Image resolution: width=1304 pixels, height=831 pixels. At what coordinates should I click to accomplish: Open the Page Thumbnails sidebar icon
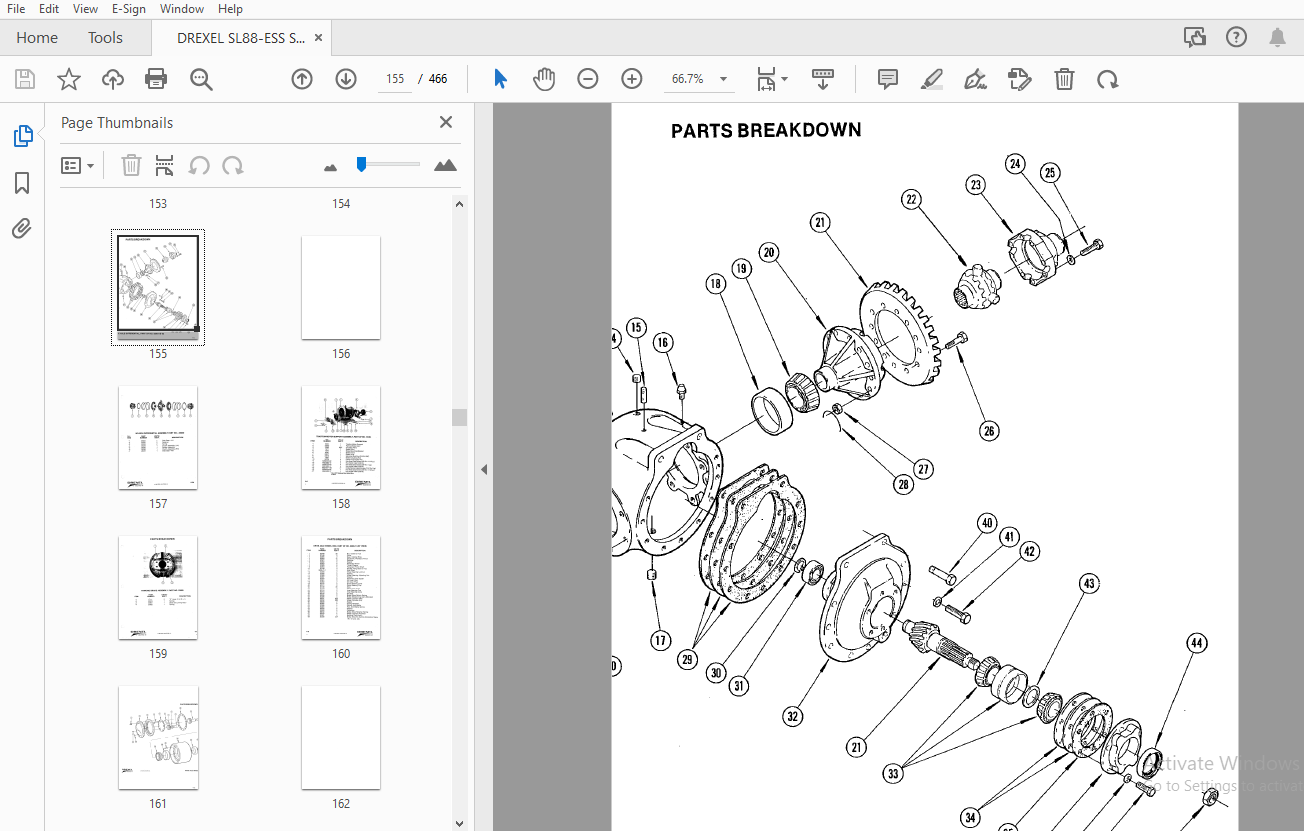pos(23,137)
